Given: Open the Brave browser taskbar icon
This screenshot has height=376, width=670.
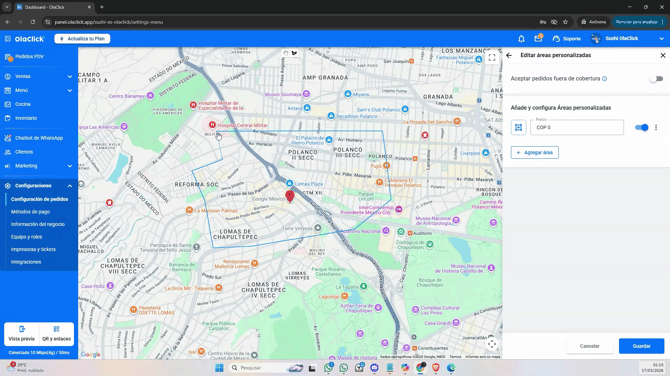Looking at the screenshot, I should tap(435, 368).
